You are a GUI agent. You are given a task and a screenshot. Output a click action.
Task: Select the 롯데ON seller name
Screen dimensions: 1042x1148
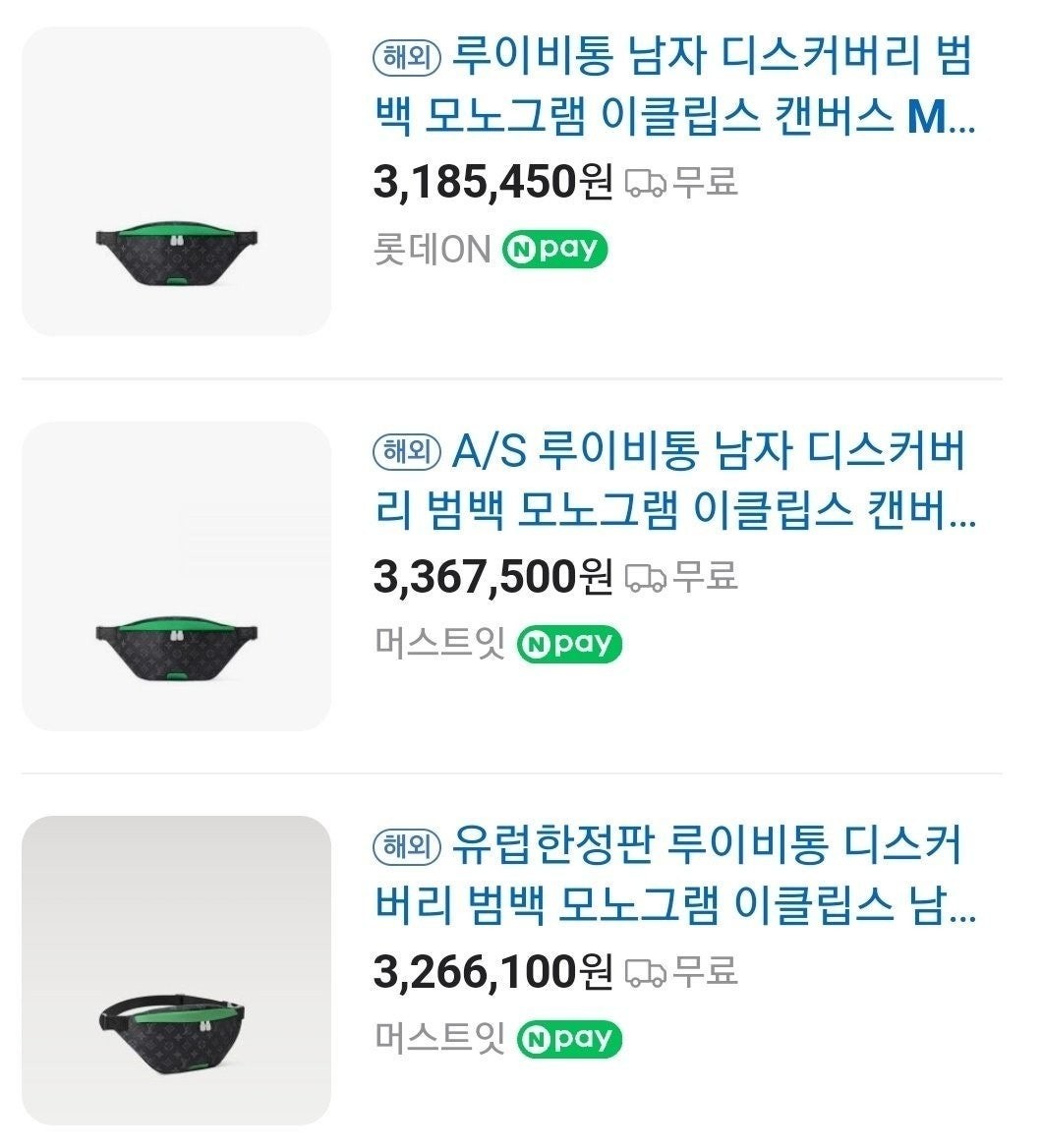tap(432, 250)
